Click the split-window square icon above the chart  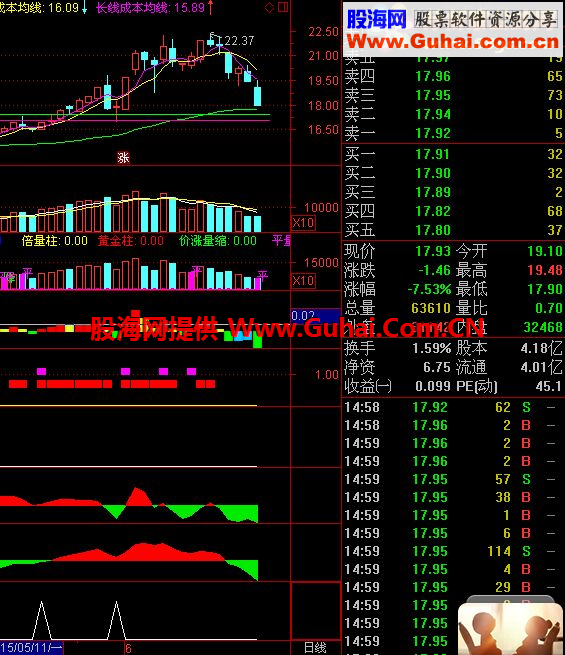(283, 7)
